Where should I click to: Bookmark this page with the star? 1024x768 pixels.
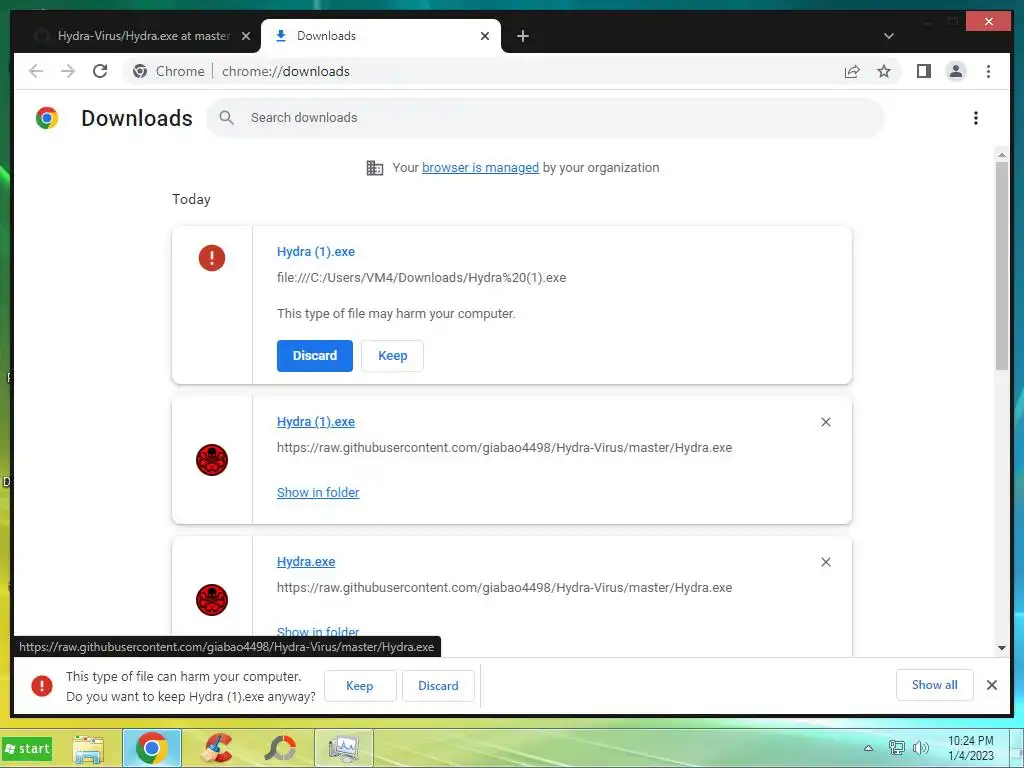[x=884, y=71]
